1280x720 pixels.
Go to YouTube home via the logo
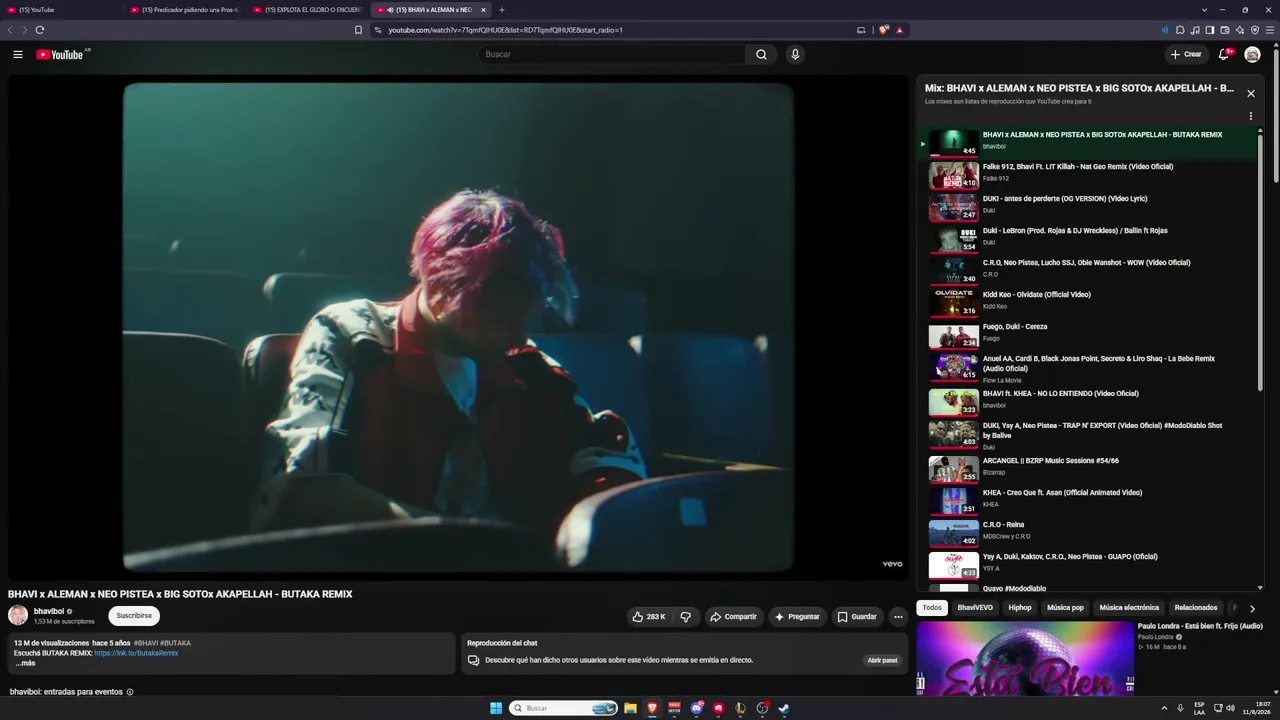point(60,54)
